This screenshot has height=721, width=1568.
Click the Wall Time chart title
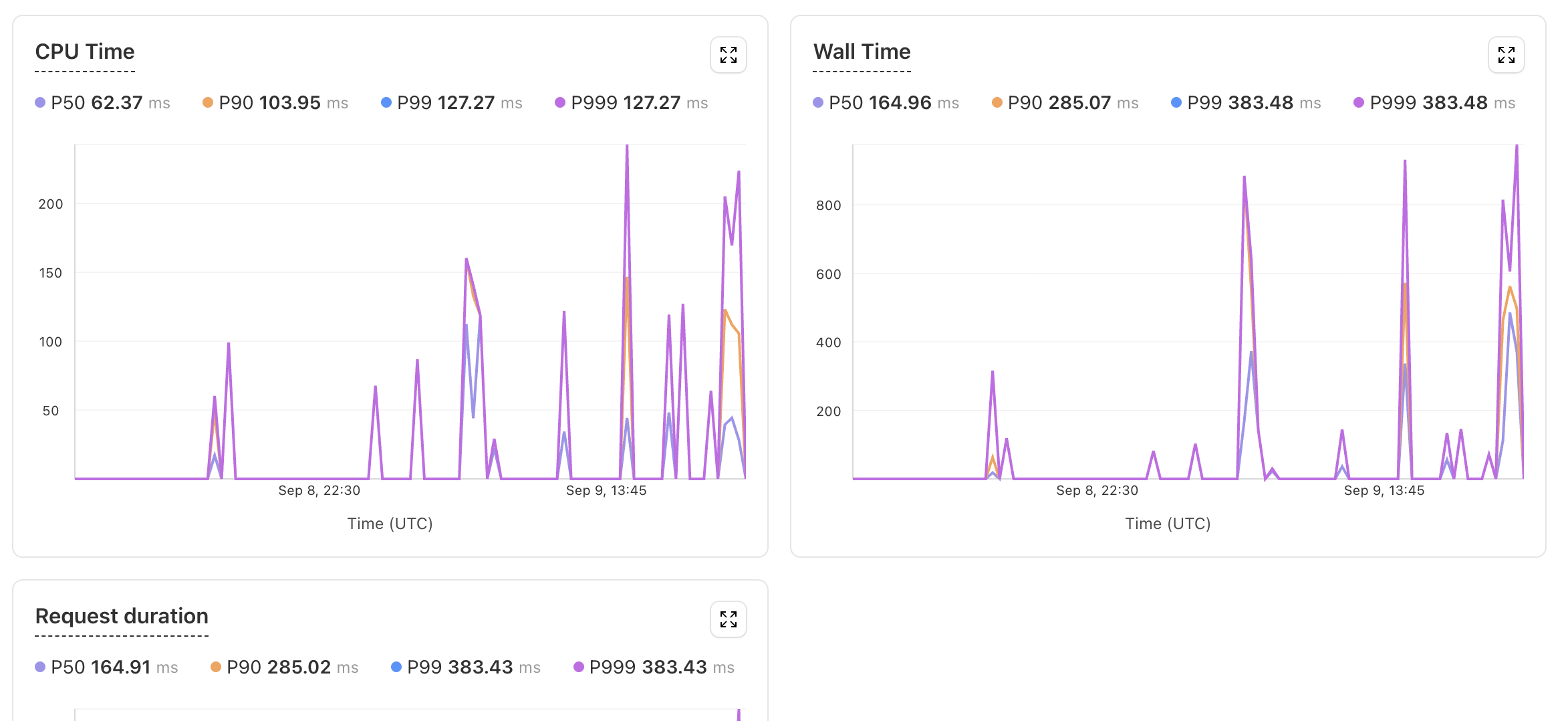click(862, 52)
